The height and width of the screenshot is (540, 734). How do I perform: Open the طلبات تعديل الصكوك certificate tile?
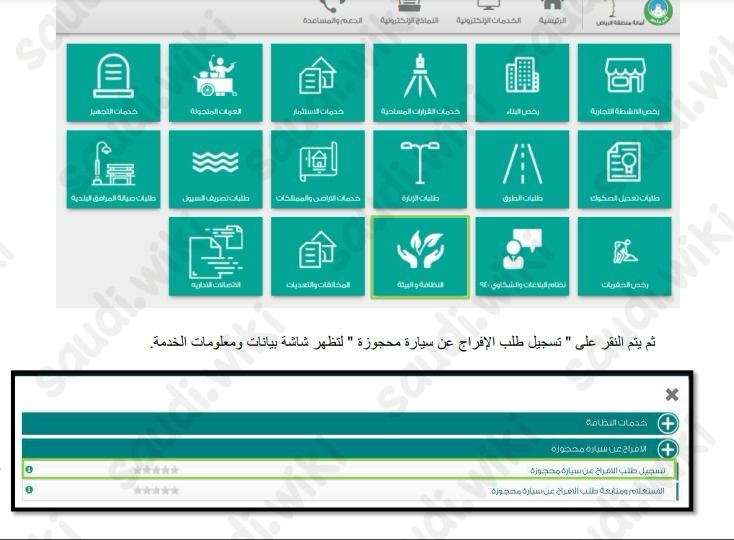tap(624, 169)
